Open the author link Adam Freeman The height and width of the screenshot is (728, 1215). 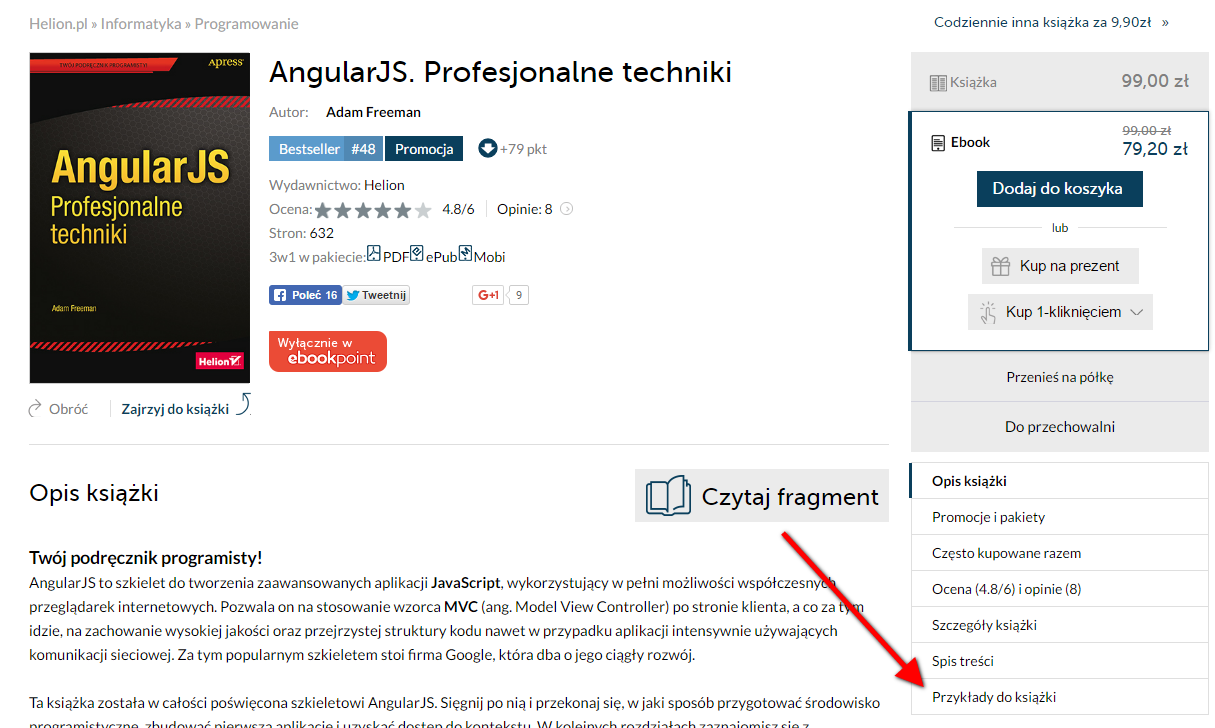(373, 112)
